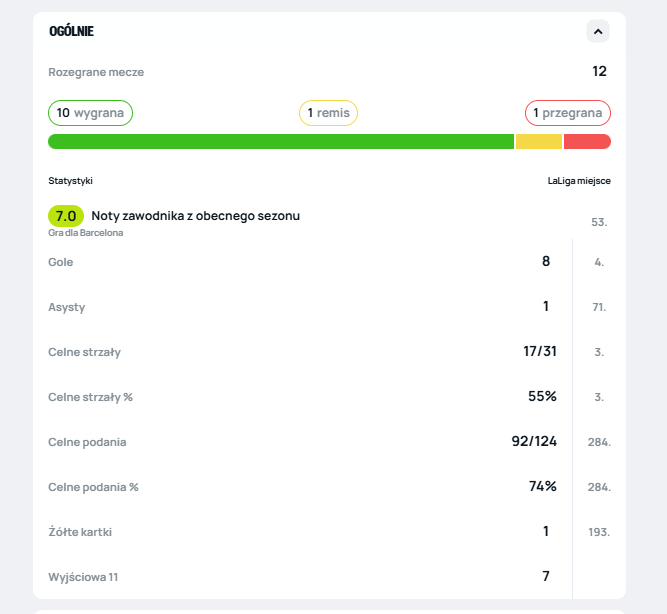Click the Celne podania % value 74%

click(x=543, y=486)
